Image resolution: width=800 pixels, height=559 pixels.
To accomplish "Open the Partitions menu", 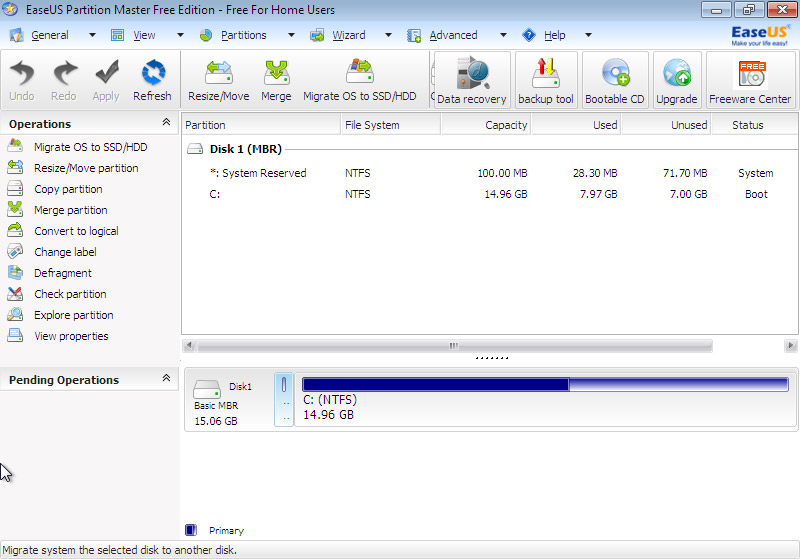I will pyautogui.click(x=243, y=35).
